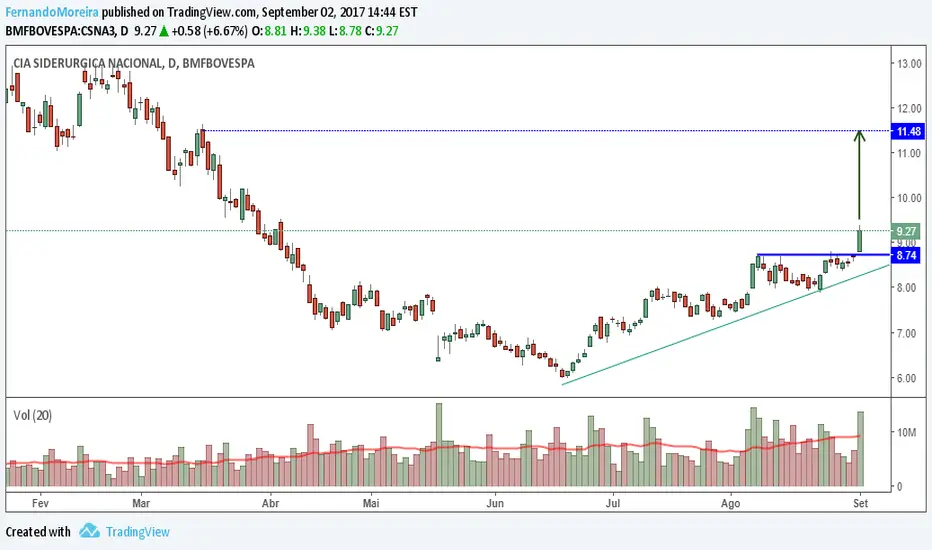Click the 13.00 price axis label
The image size is (932, 550).
[x=909, y=64]
